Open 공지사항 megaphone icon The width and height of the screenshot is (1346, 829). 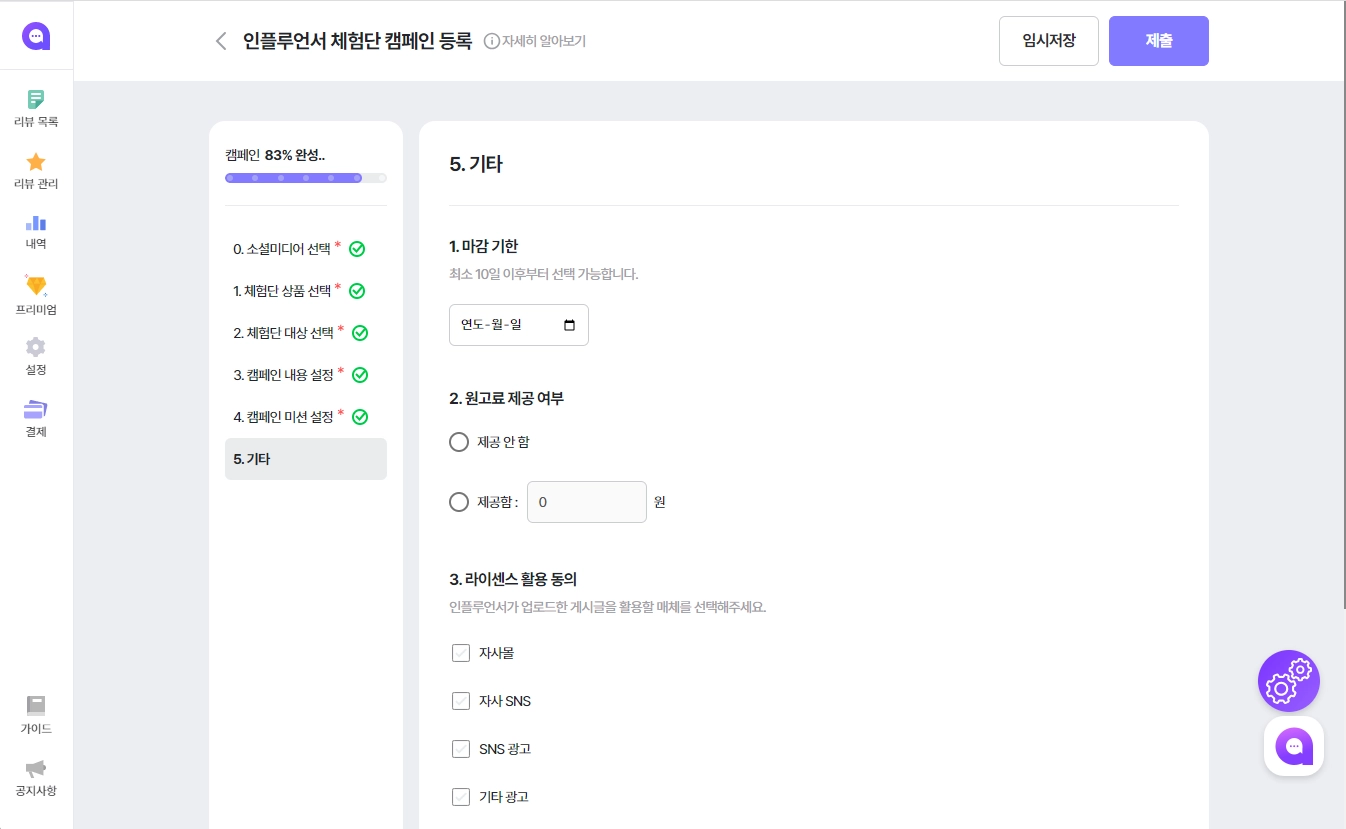point(36,768)
